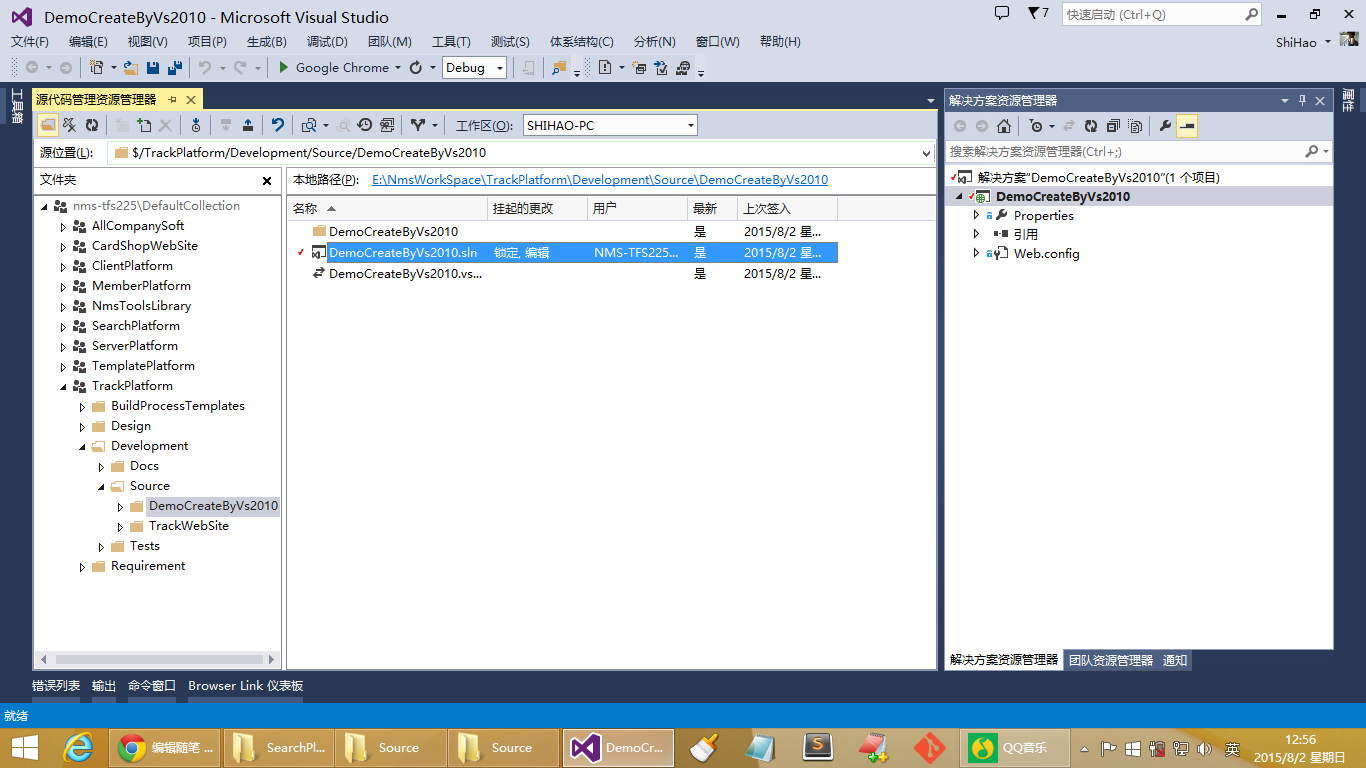Open the 工具(T) menu
Image resolution: width=1366 pixels, height=768 pixels.
[x=451, y=41]
